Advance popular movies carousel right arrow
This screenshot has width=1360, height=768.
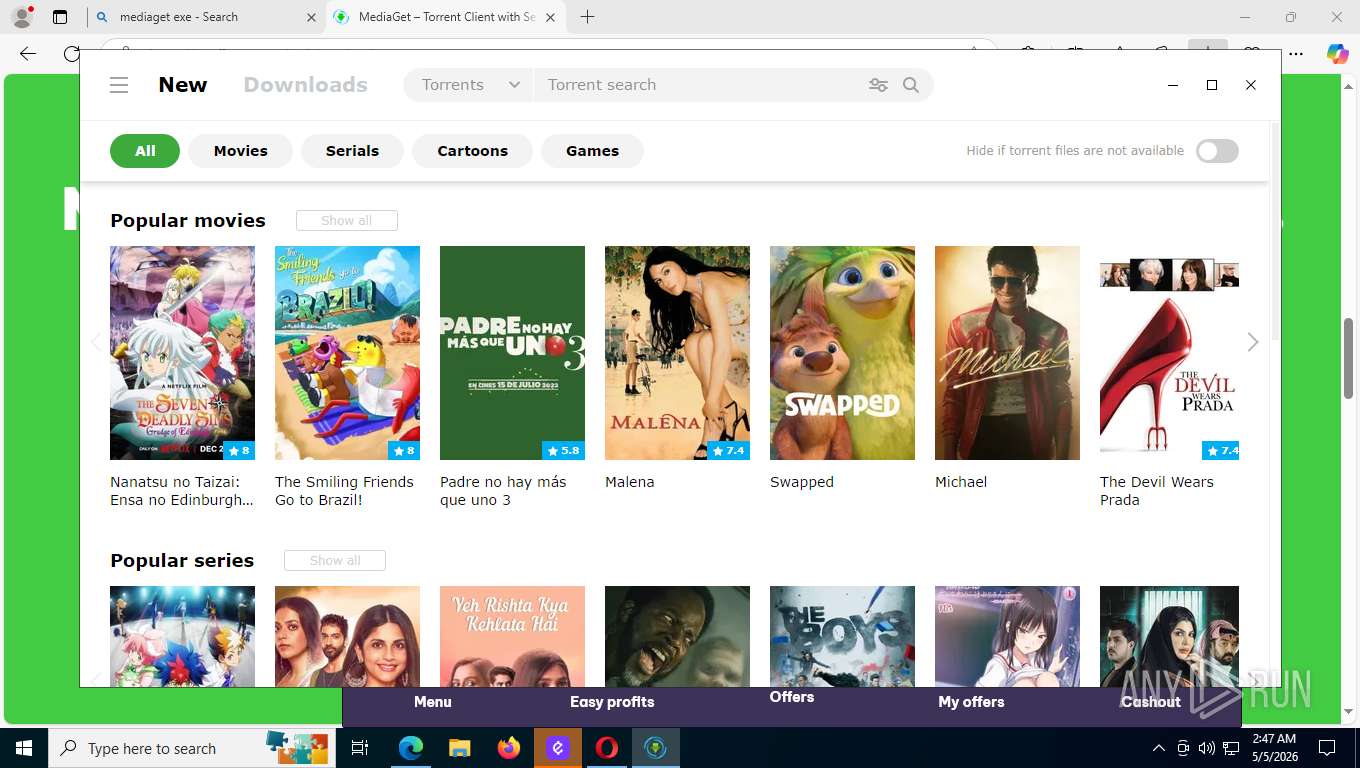click(x=1252, y=342)
